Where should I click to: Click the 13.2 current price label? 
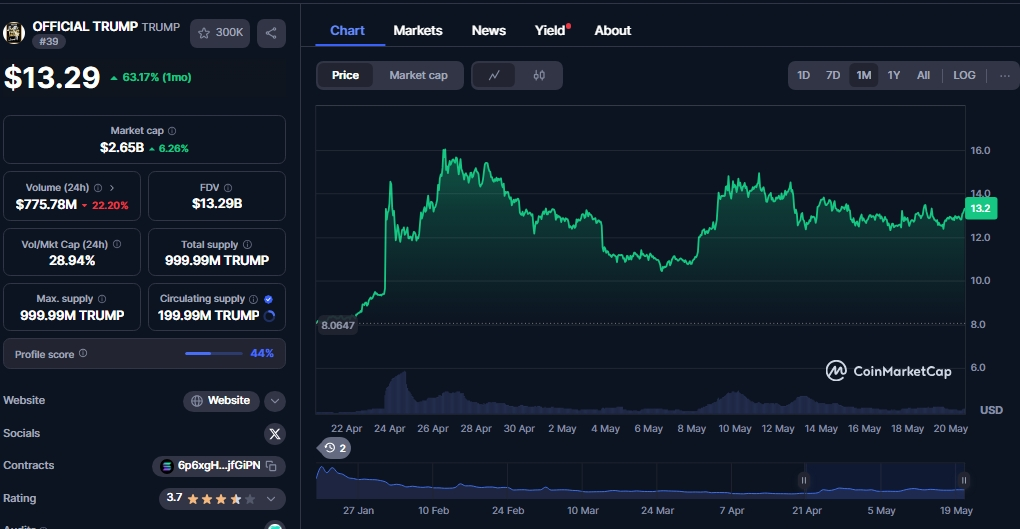pyautogui.click(x=980, y=208)
